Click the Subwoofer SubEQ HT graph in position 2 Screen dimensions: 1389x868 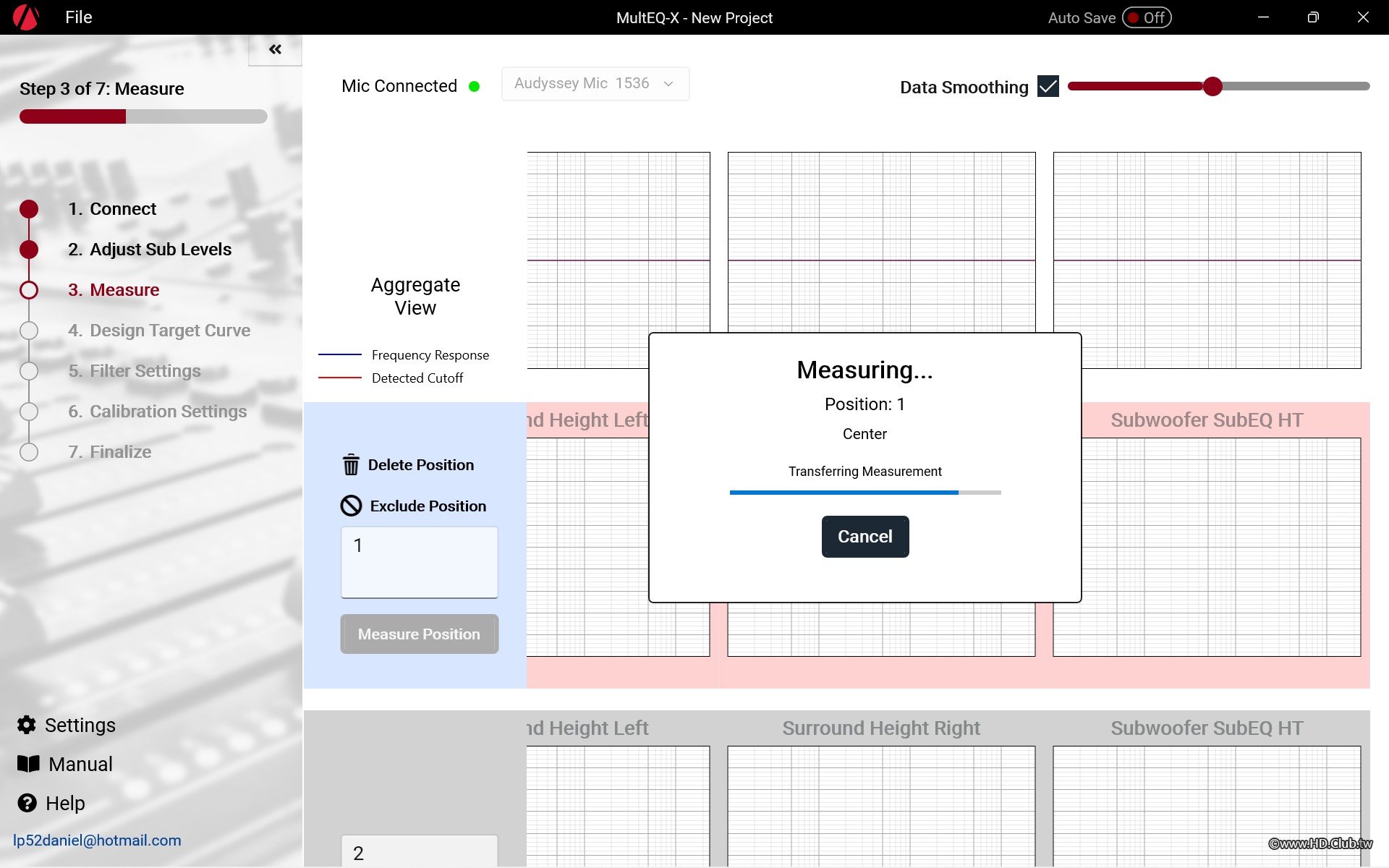pyautogui.click(x=1207, y=807)
